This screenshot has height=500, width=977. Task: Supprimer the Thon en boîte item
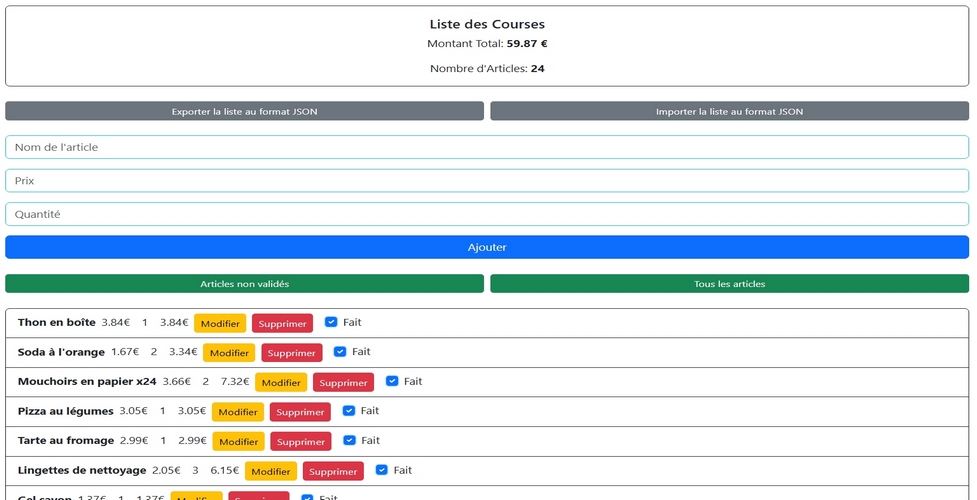click(282, 324)
